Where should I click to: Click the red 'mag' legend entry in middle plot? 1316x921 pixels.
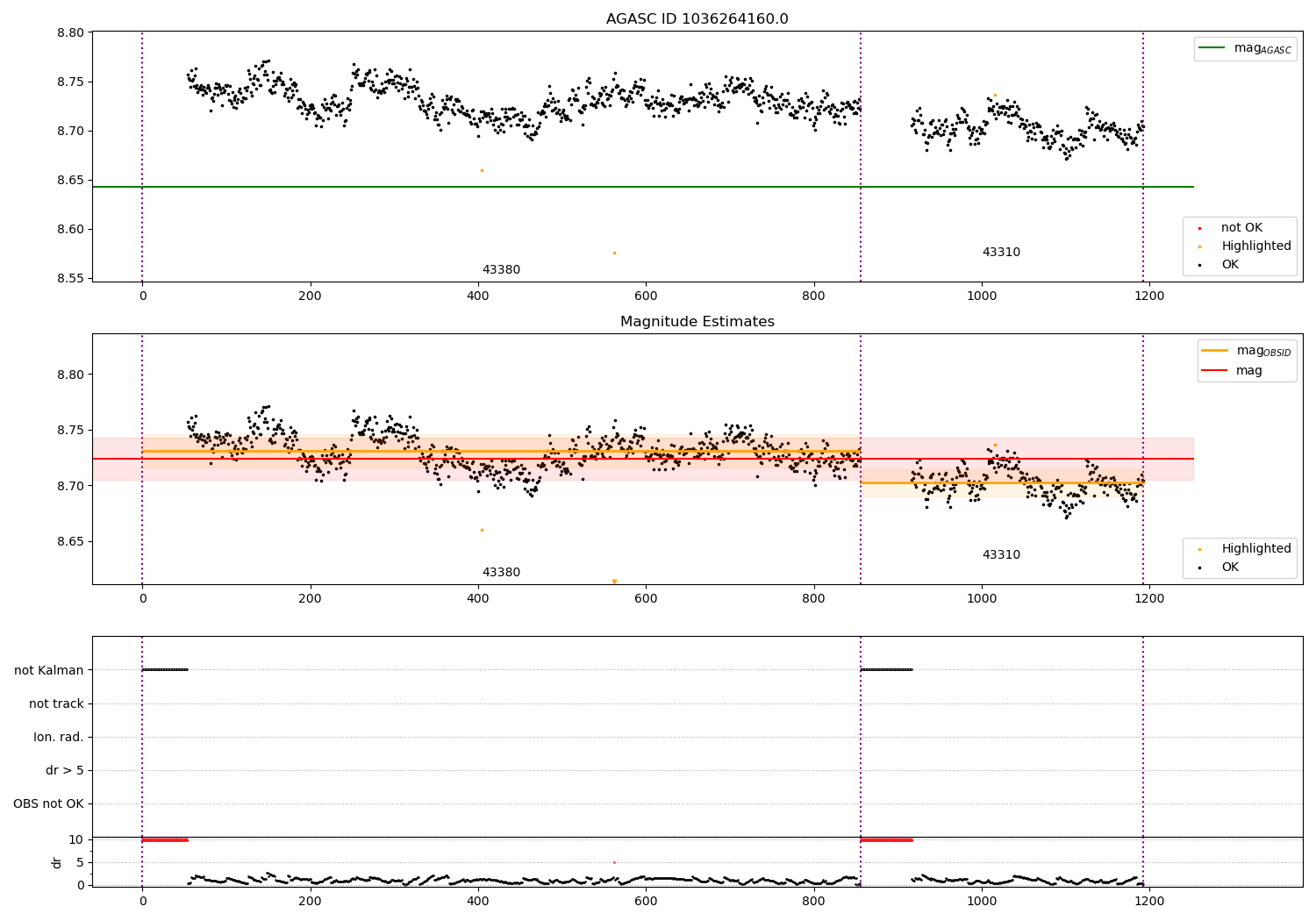pos(1233,371)
